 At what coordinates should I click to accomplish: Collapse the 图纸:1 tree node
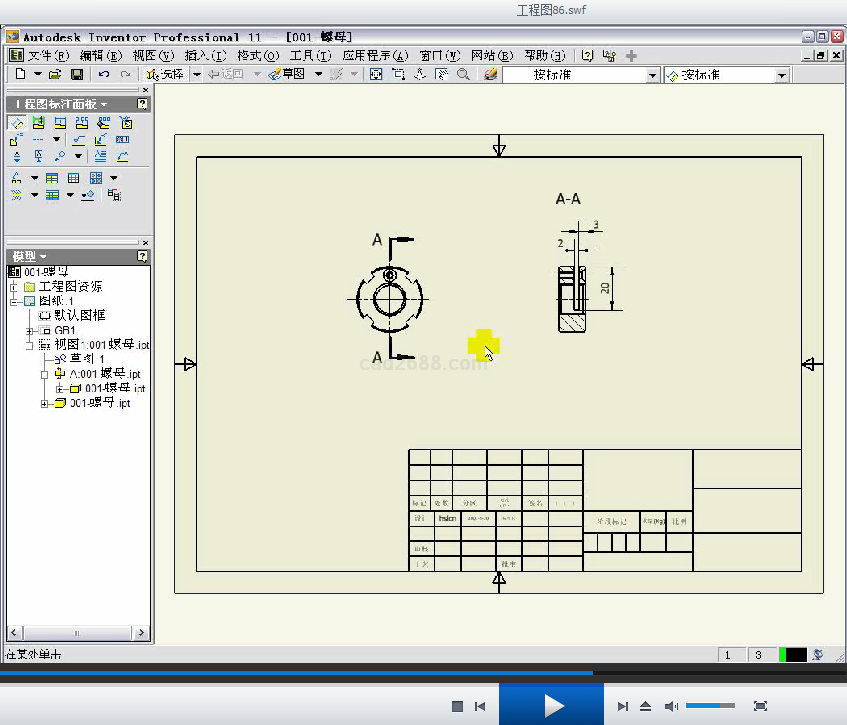pyautogui.click(x=15, y=301)
